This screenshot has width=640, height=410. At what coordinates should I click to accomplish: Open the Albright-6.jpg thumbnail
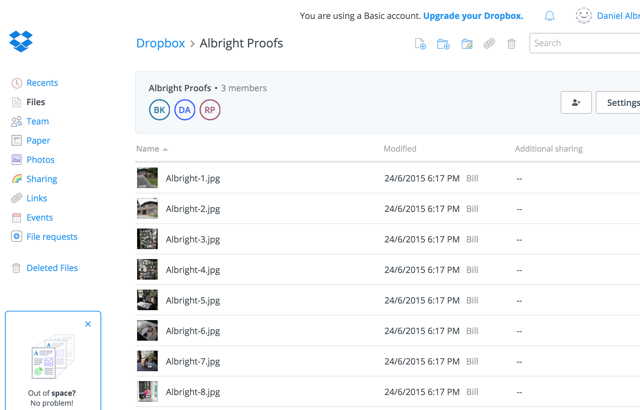tap(147, 331)
